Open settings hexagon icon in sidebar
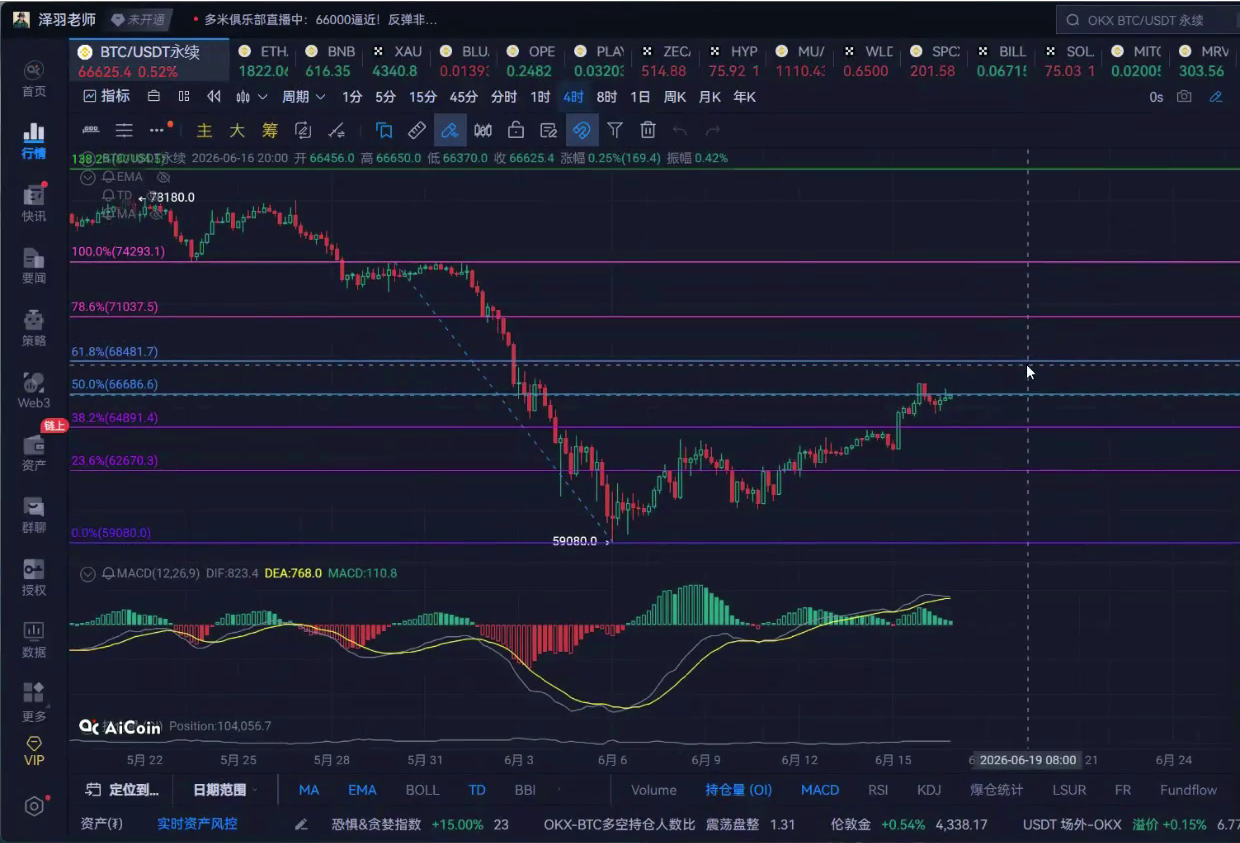Screen dimensions: 1240x843 [x=34, y=806]
